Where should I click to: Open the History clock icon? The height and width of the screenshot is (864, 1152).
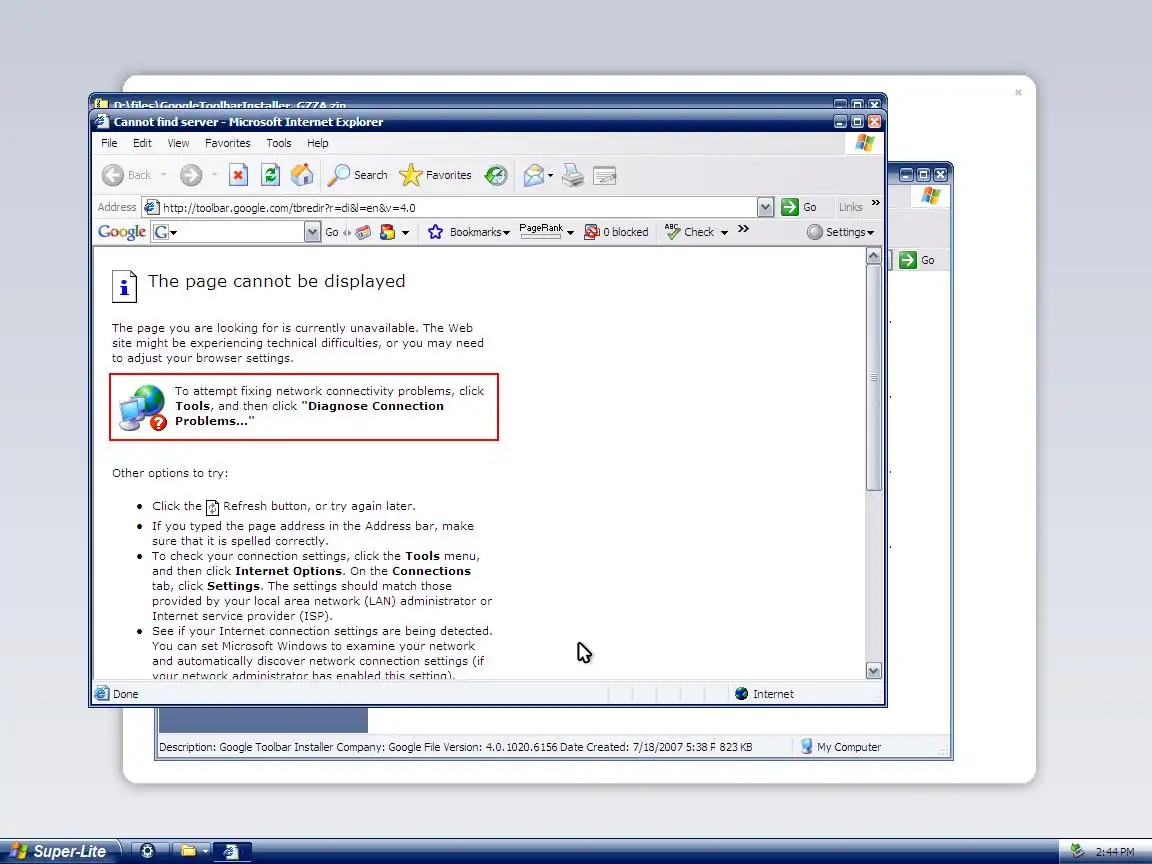pyautogui.click(x=496, y=175)
